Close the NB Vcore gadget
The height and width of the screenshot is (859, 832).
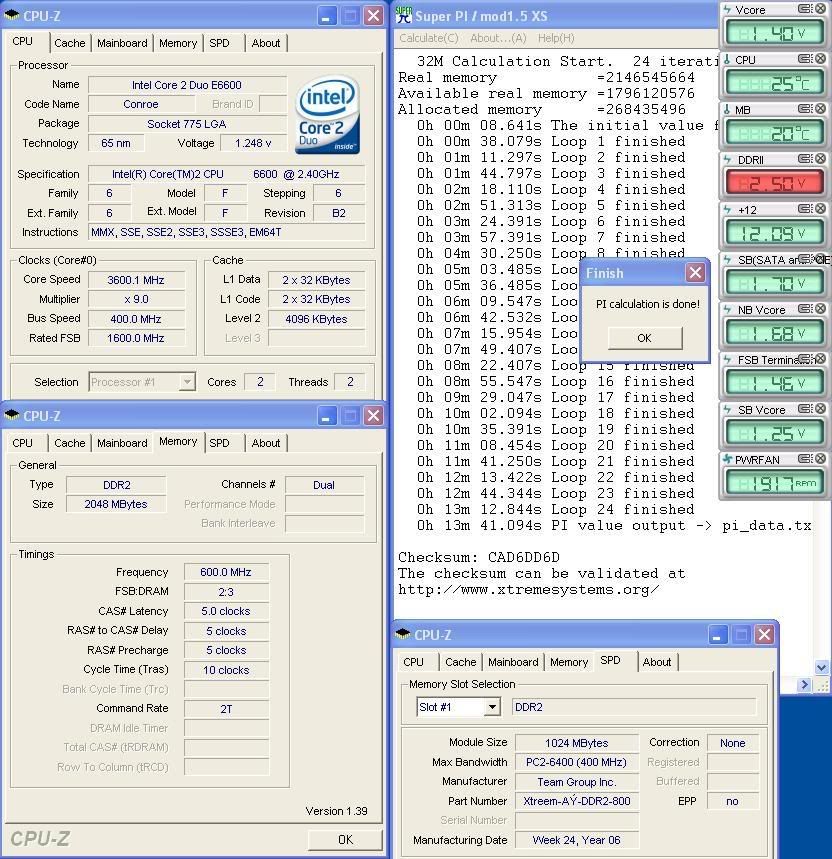pyautogui.click(x=820, y=308)
